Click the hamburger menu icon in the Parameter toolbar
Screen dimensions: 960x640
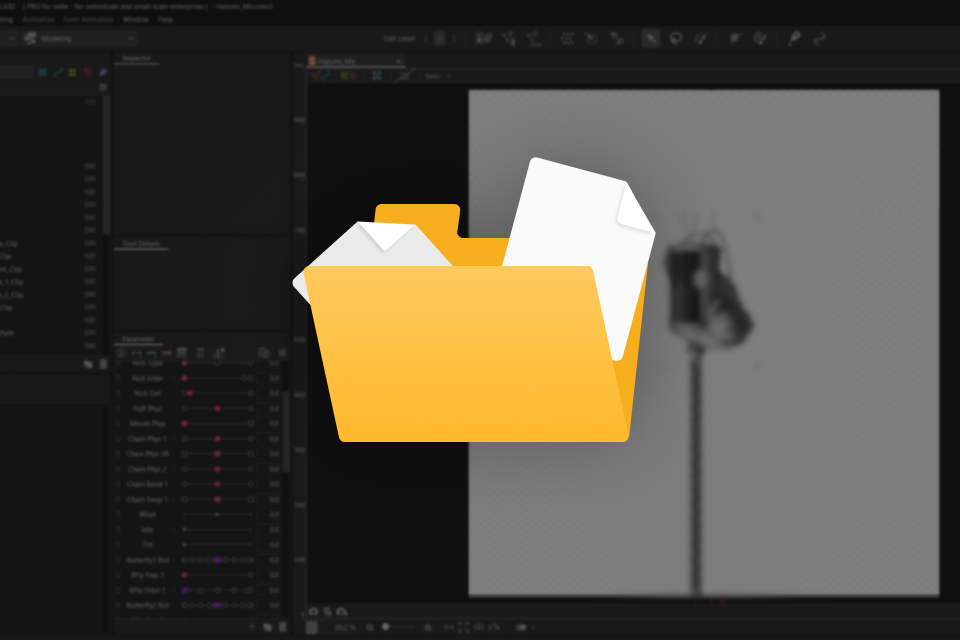pos(282,353)
